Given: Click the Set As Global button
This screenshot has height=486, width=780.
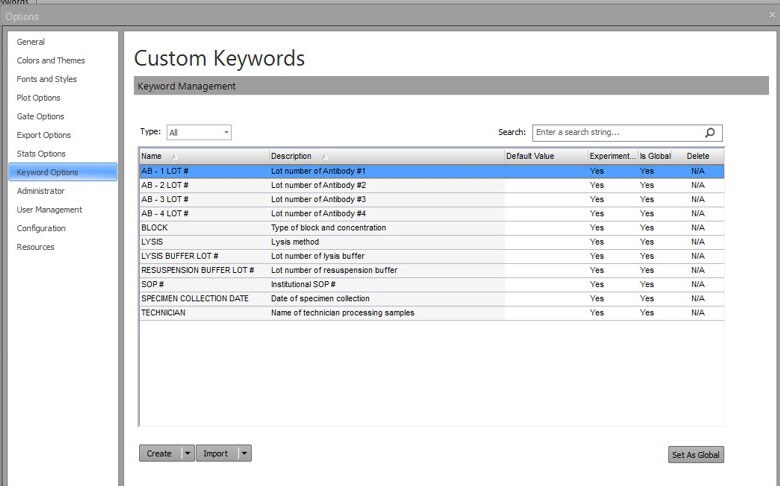Looking at the screenshot, I should coord(695,455).
